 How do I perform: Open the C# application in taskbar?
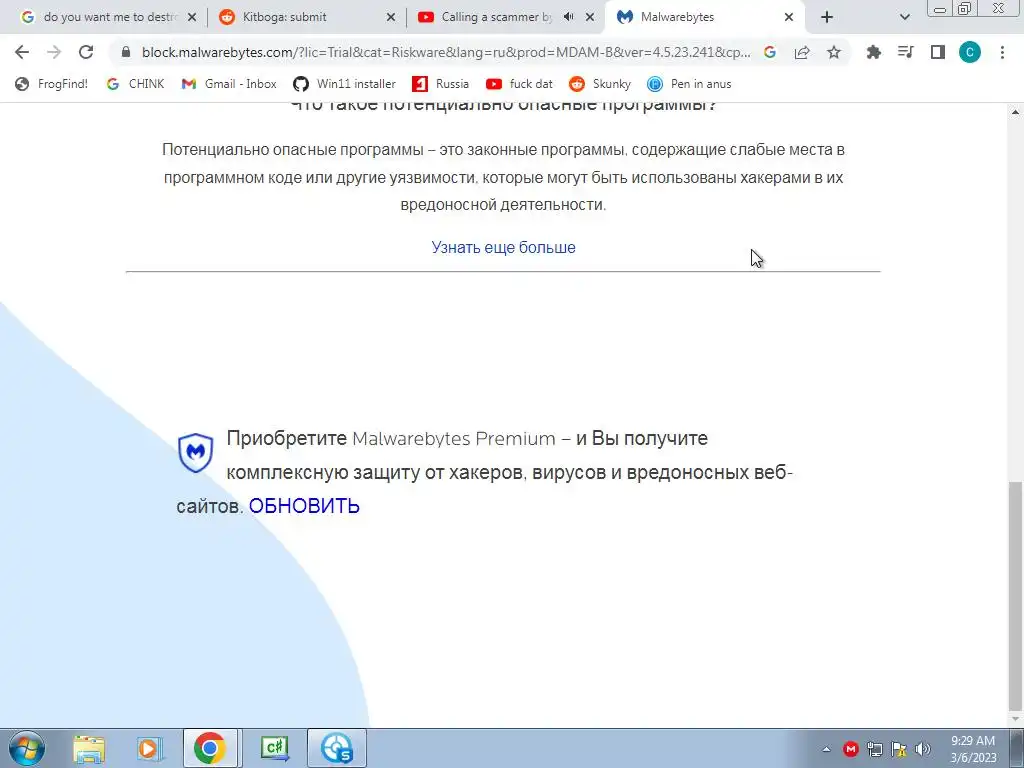click(274, 748)
